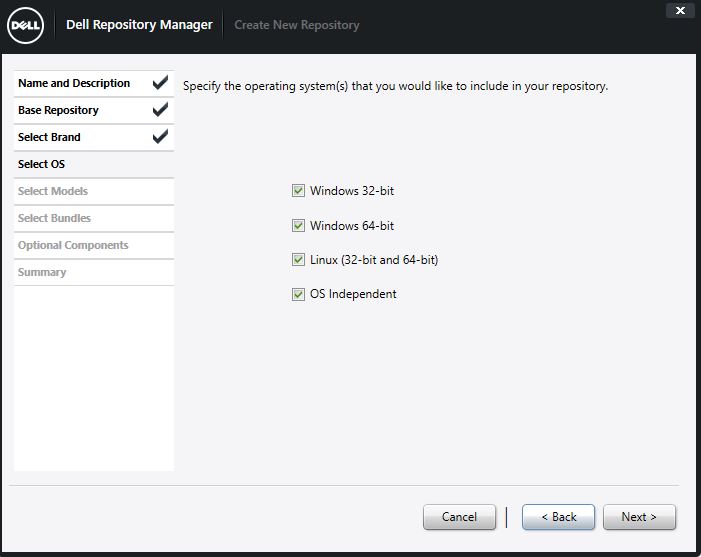Click the Dell logo icon
This screenshot has width=701, height=557.
click(x=25, y=25)
